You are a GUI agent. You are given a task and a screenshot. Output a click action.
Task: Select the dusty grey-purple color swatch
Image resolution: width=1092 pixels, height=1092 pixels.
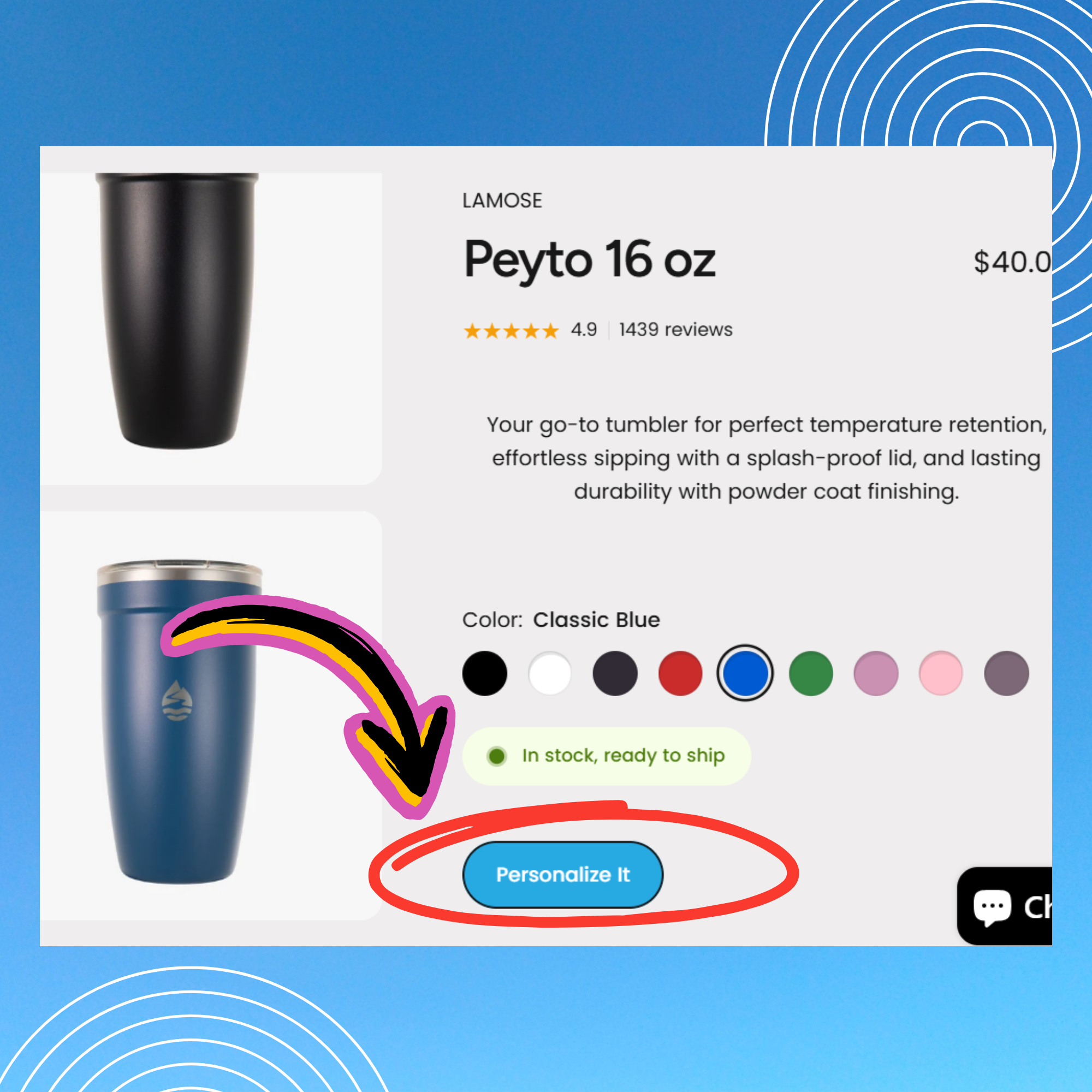click(1006, 673)
